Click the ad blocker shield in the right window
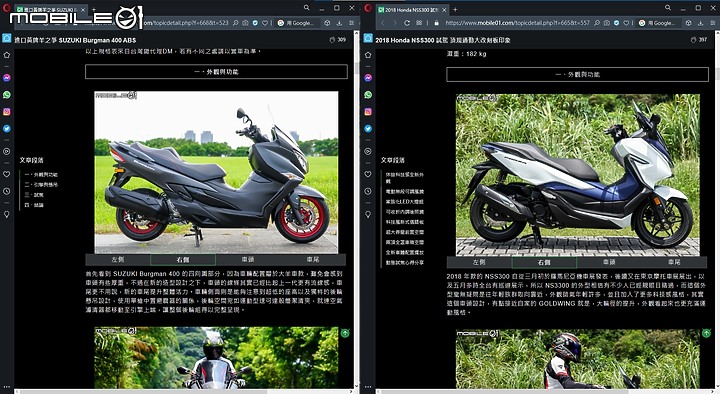The height and width of the screenshot is (394, 720). point(616,23)
